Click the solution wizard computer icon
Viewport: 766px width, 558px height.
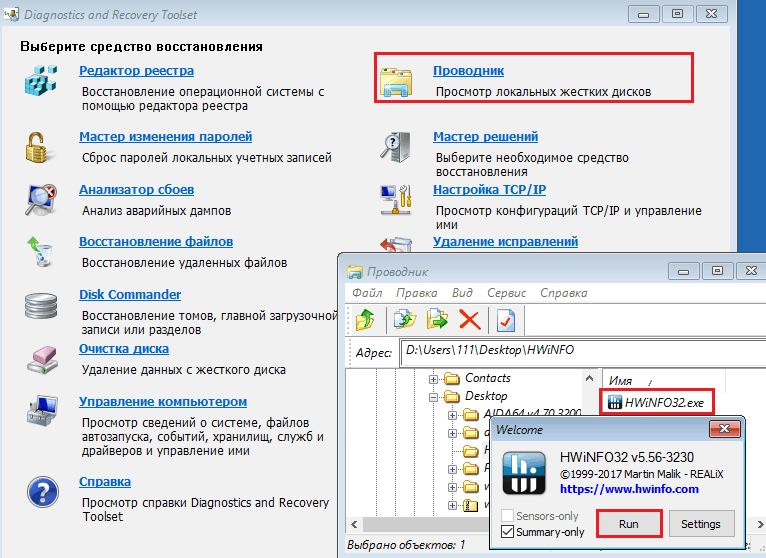(x=396, y=147)
